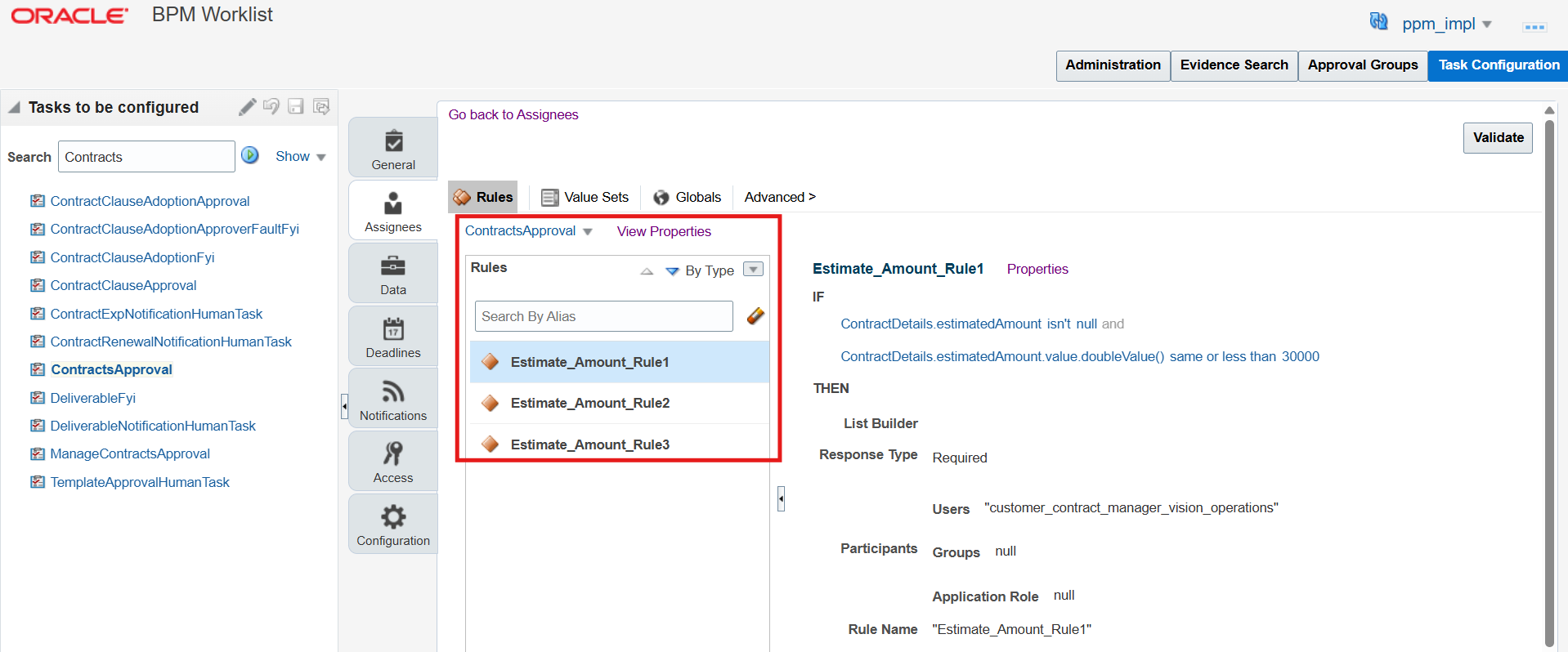Collapse the rules list splitter arrow
1568x652 pixels.
coord(781,498)
